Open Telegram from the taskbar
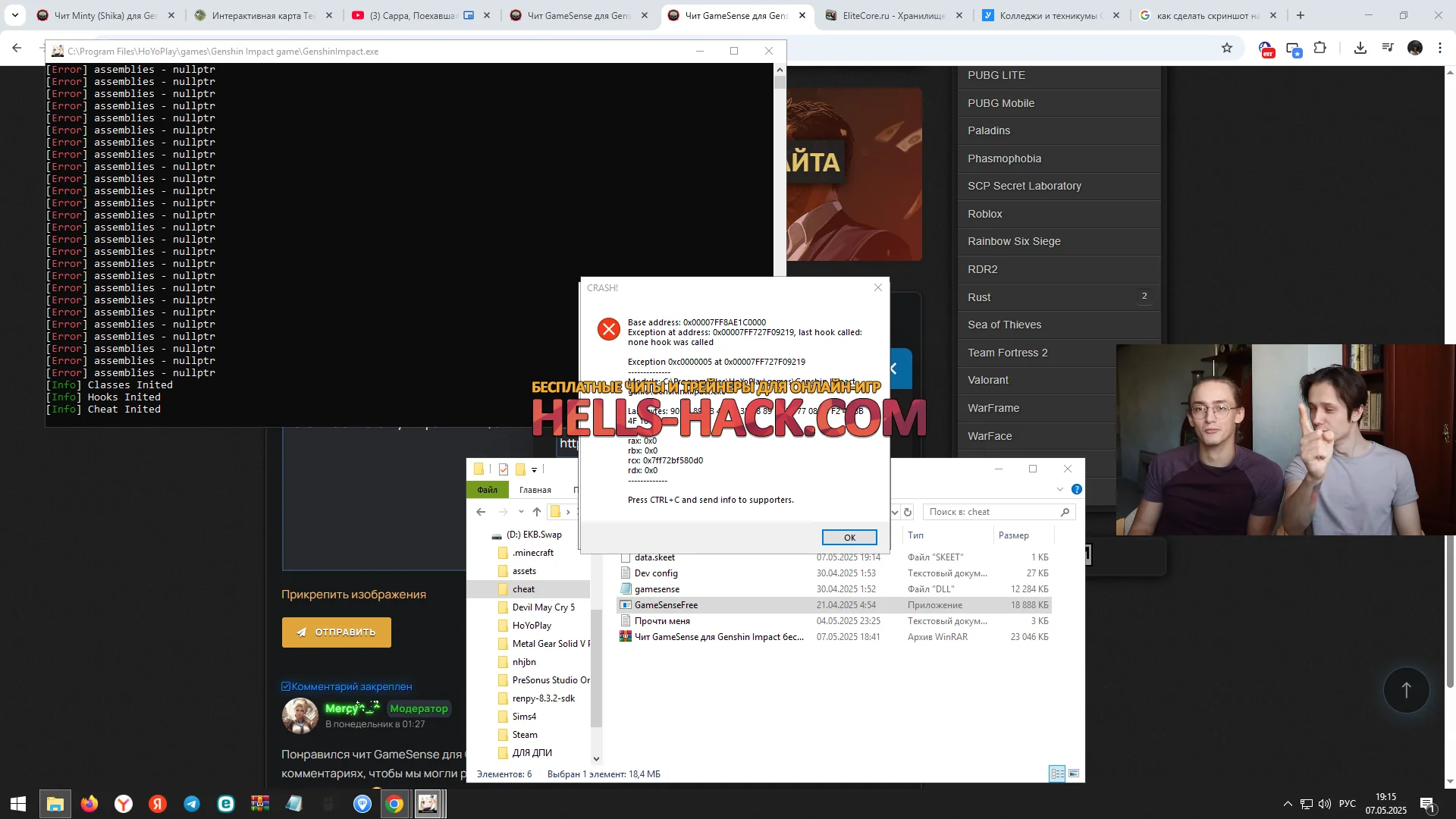 (192, 804)
